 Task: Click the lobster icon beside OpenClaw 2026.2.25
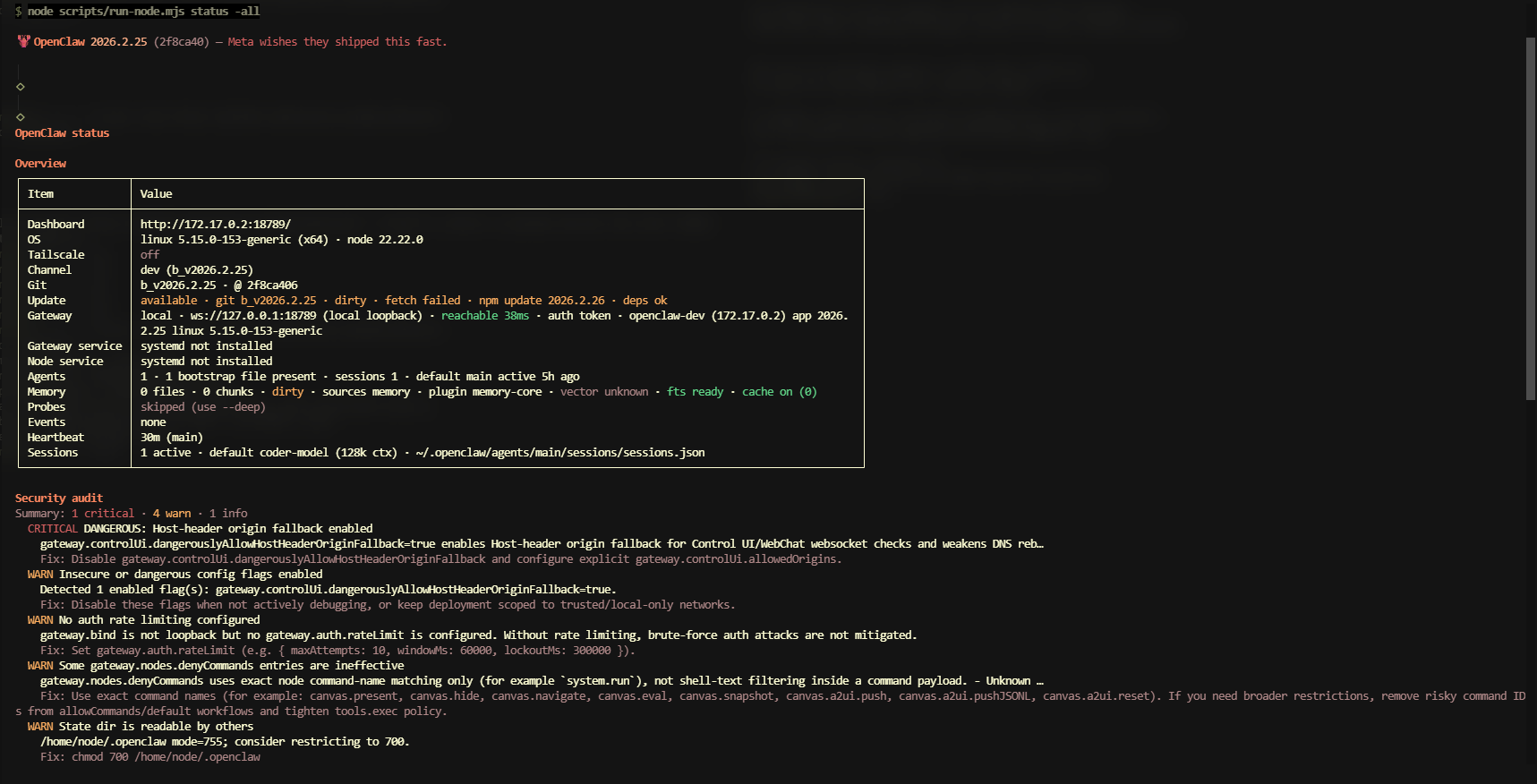click(x=23, y=41)
